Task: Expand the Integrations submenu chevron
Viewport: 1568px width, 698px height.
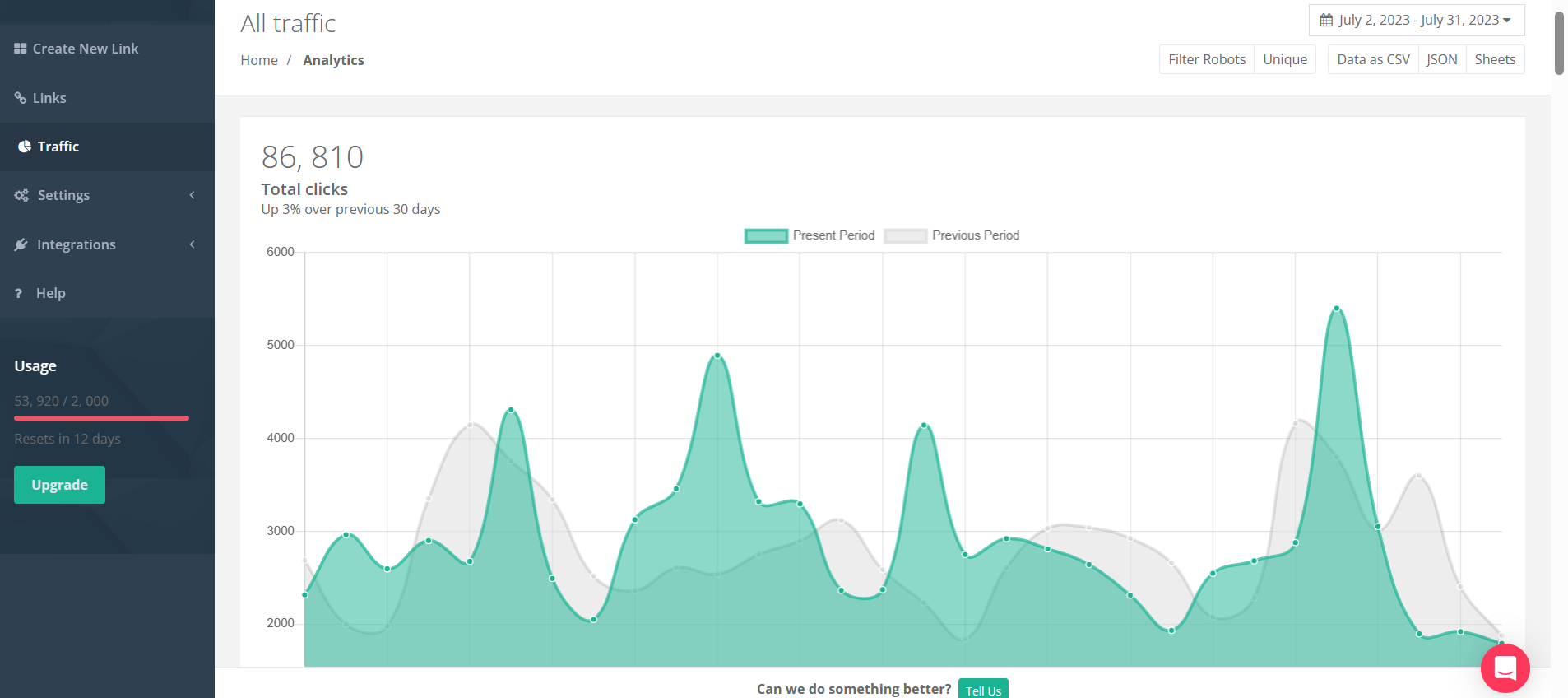Action: coord(192,244)
